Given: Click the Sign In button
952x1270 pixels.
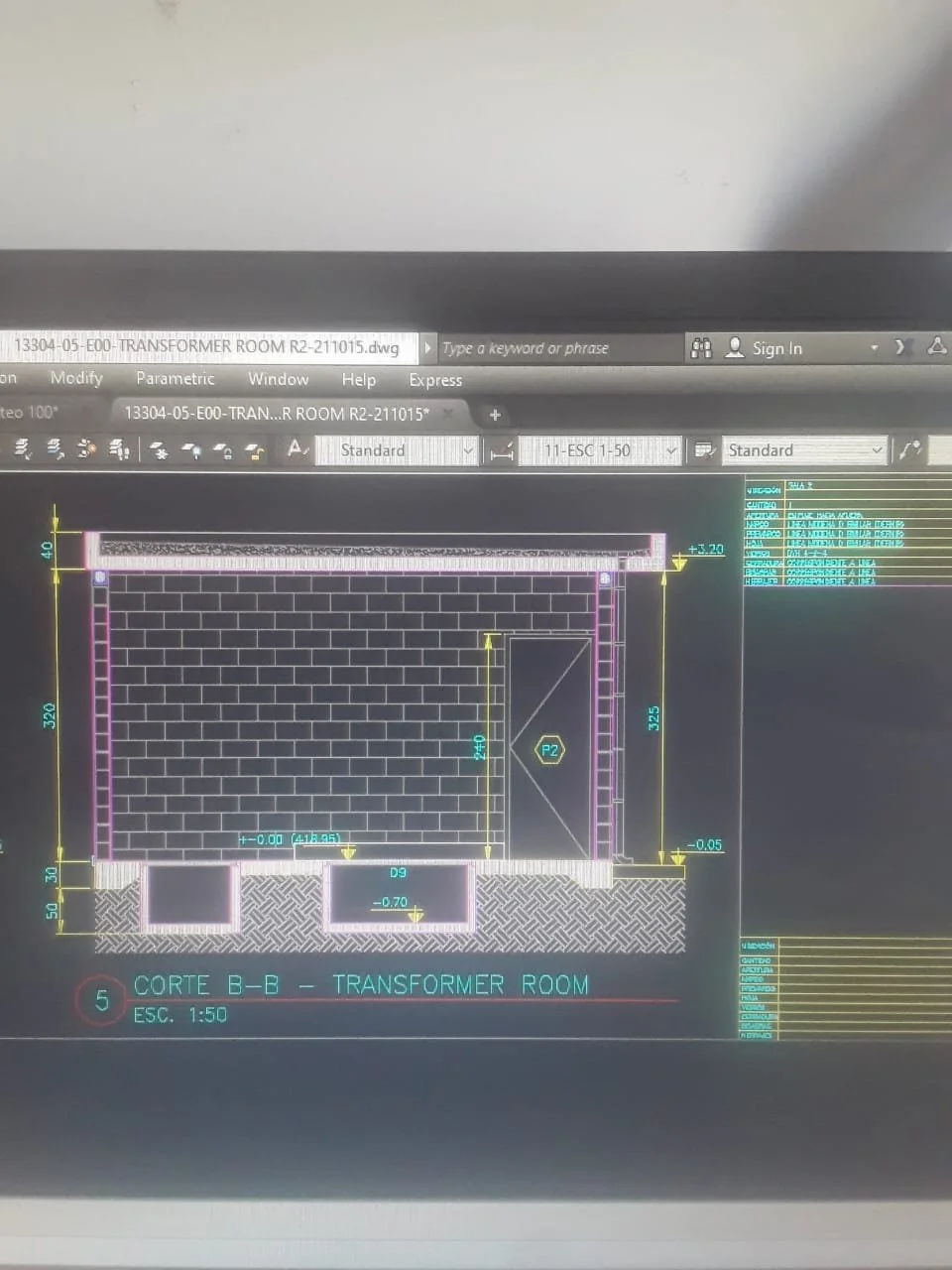Looking at the screenshot, I should pyautogui.click(x=776, y=348).
